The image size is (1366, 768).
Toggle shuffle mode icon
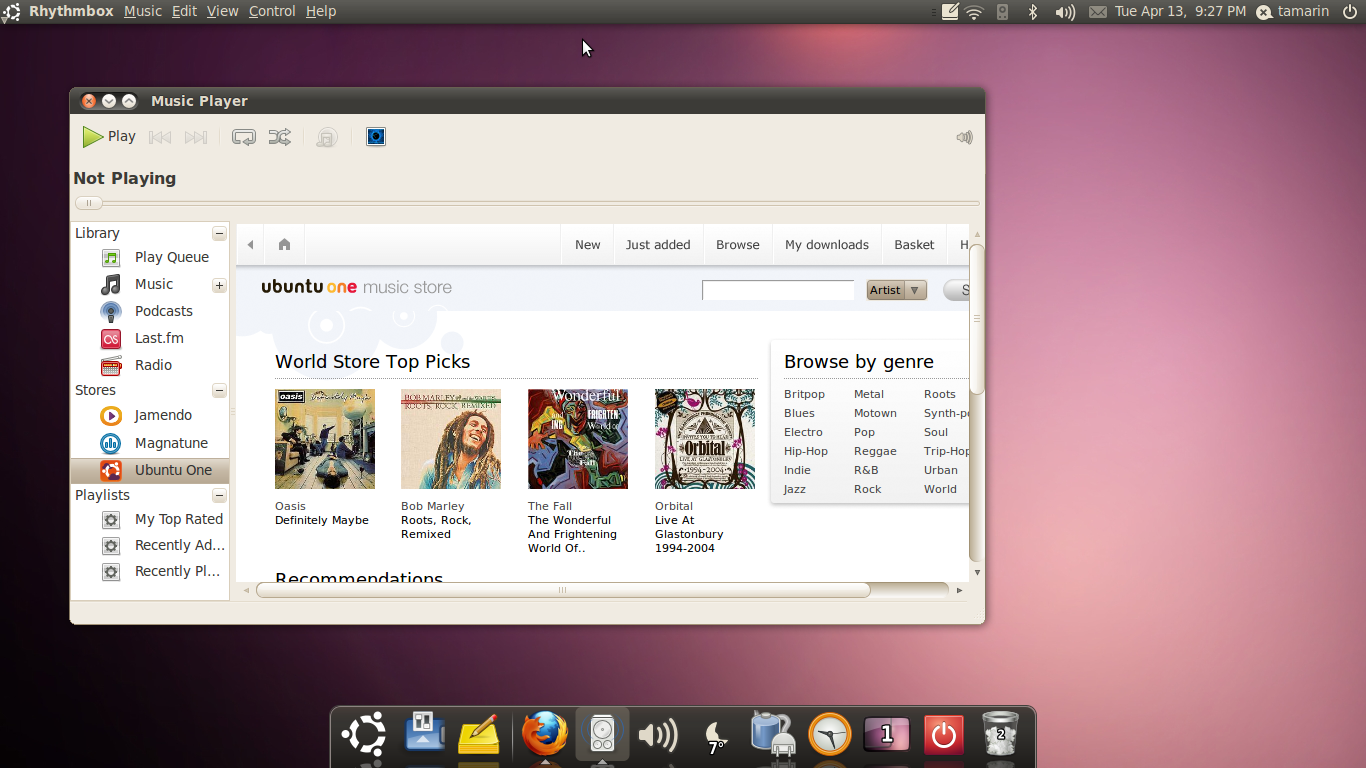280,137
